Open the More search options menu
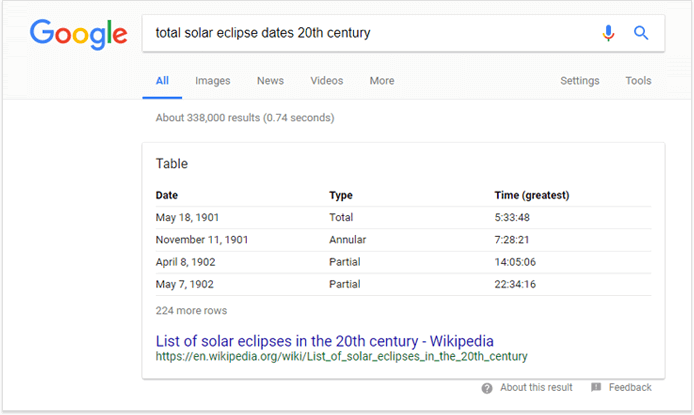 click(382, 81)
